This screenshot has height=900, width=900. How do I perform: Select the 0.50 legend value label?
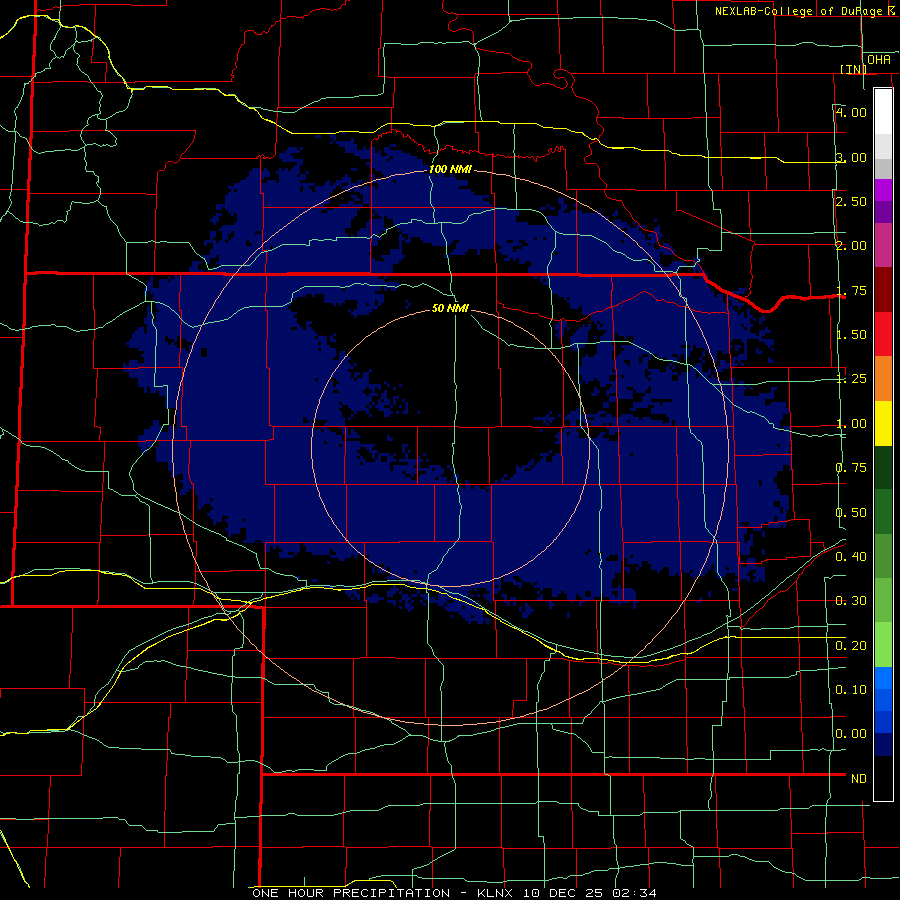(x=851, y=513)
